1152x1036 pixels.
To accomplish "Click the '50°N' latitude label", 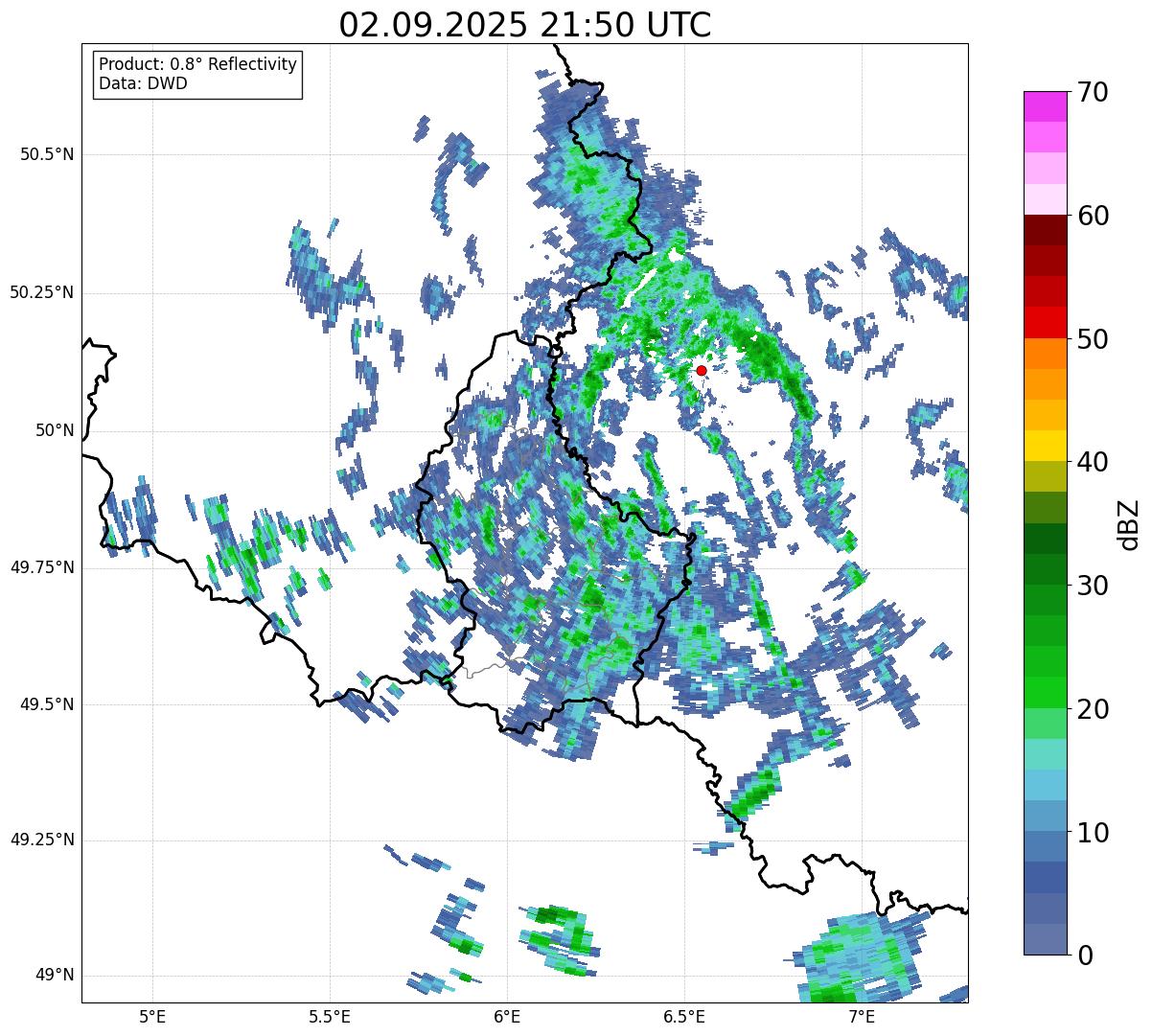I will [55, 430].
